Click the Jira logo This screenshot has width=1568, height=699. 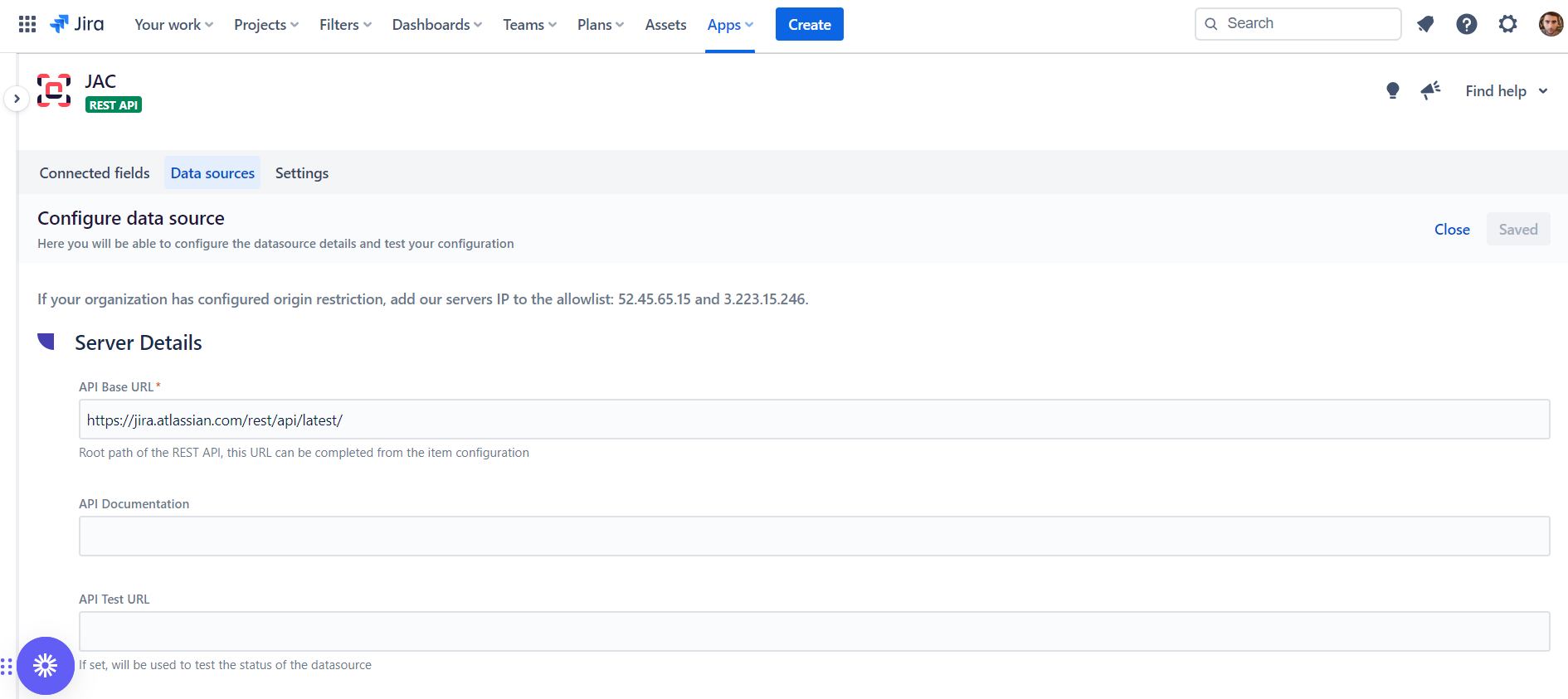[x=77, y=24]
